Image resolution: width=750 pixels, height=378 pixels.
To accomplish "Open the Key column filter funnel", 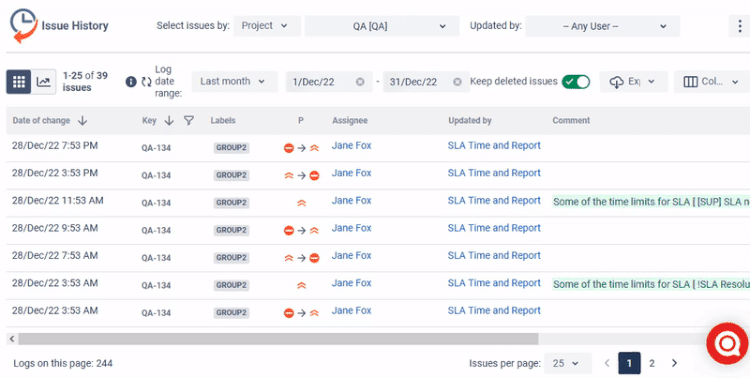I will (189, 121).
